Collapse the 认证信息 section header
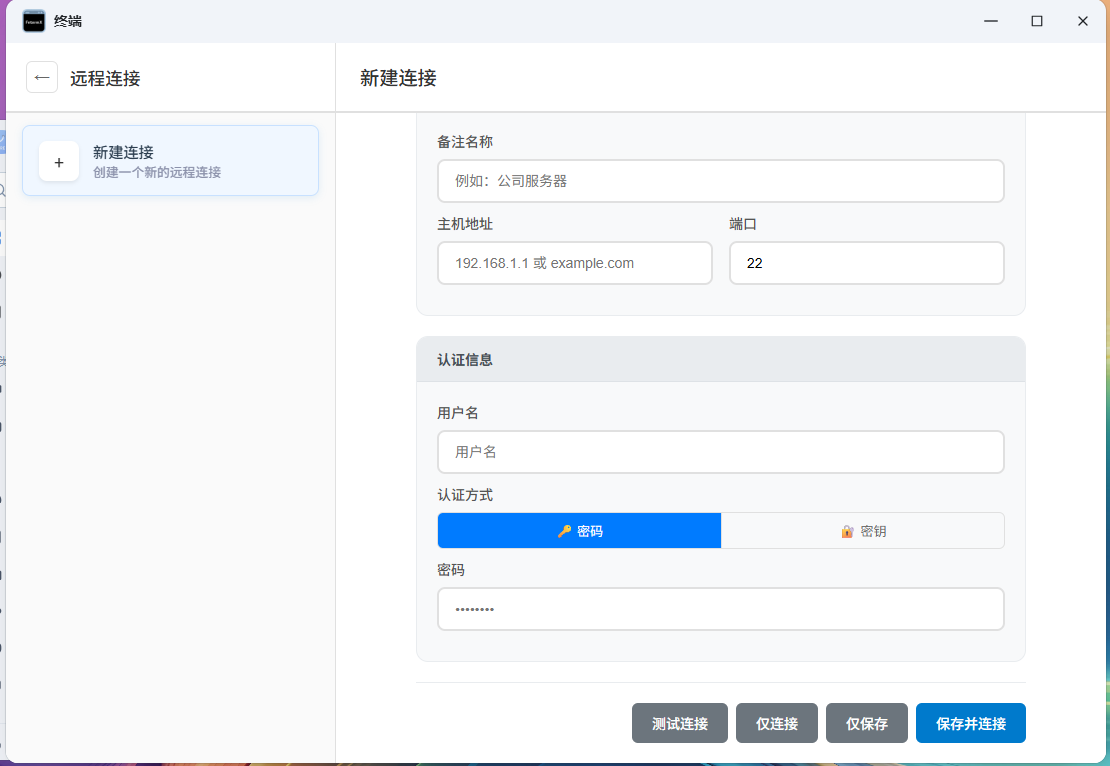The width and height of the screenshot is (1110, 766). pos(720,360)
